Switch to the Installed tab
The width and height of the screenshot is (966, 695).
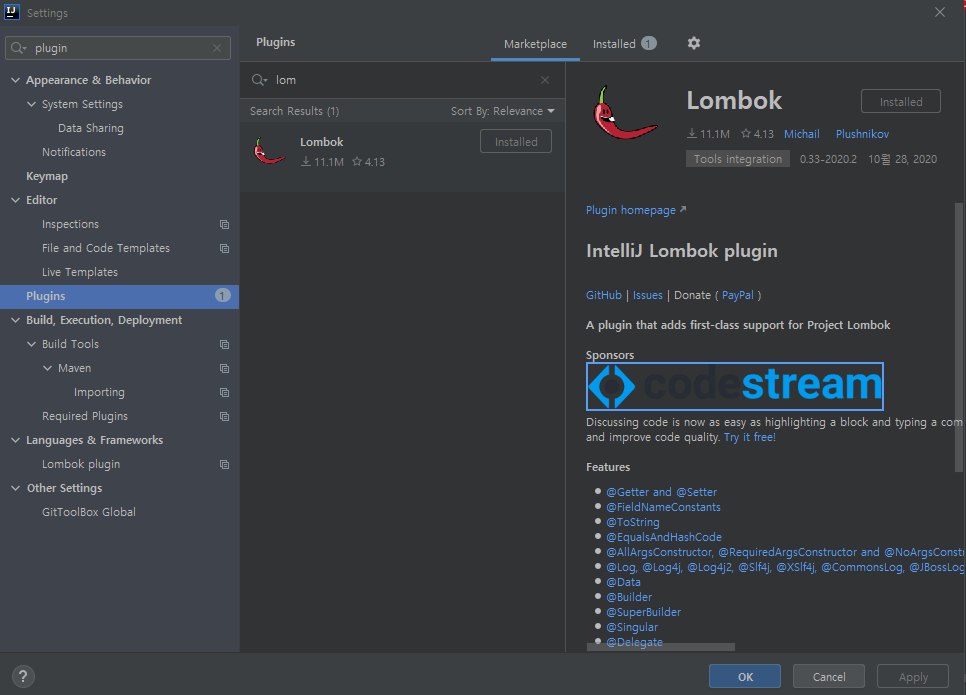[x=624, y=44]
